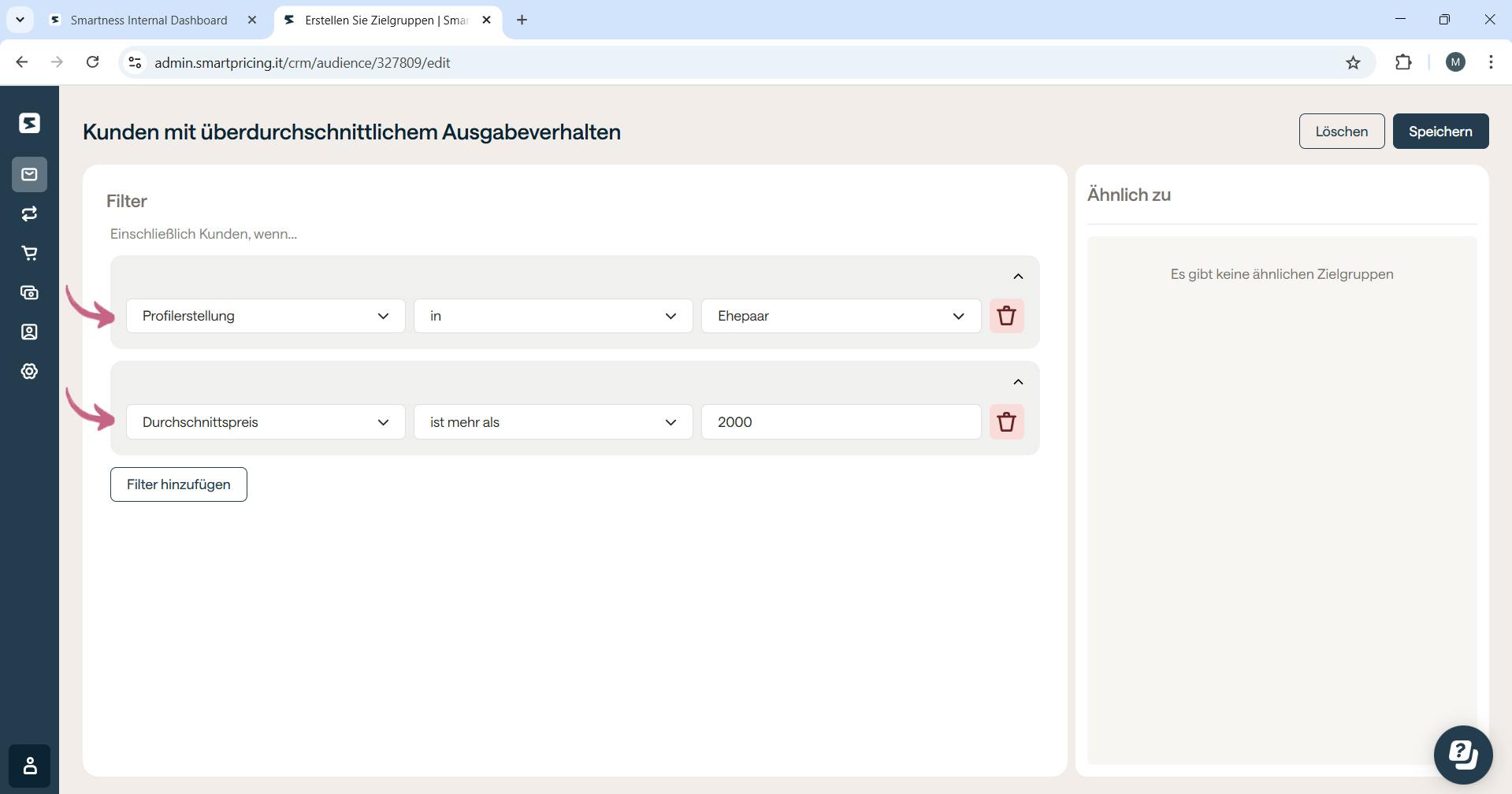
Task: Open the Smartness logo home icon
Action: (x=29, y=123)
